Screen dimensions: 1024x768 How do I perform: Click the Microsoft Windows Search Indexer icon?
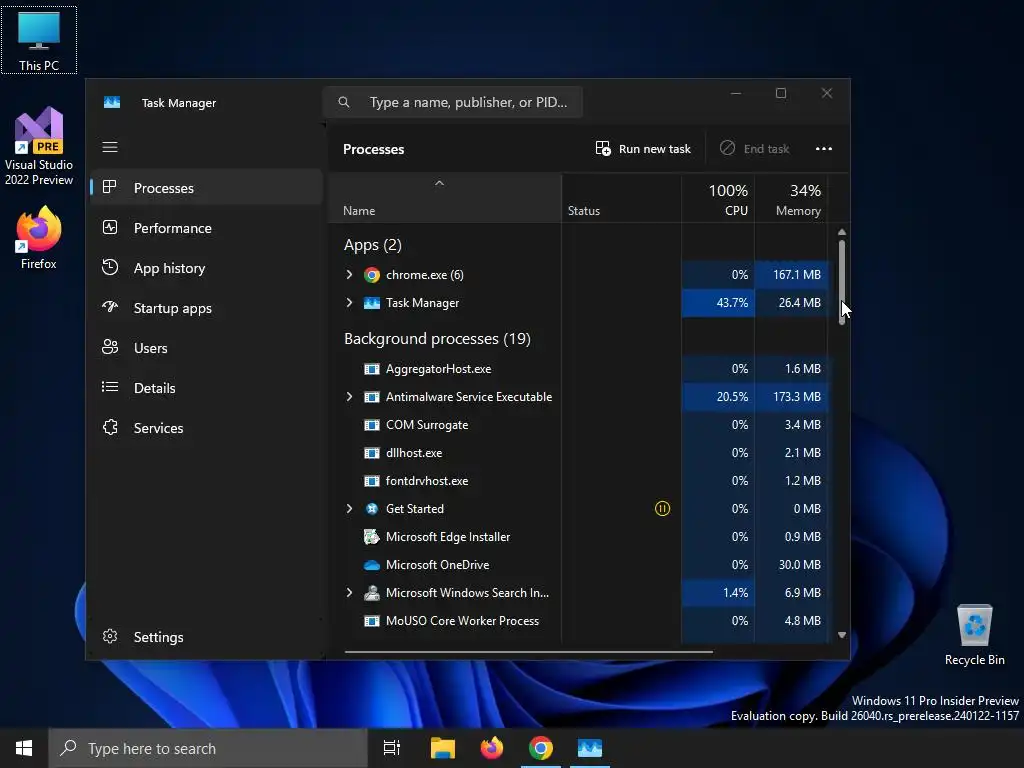click(372, 593)
